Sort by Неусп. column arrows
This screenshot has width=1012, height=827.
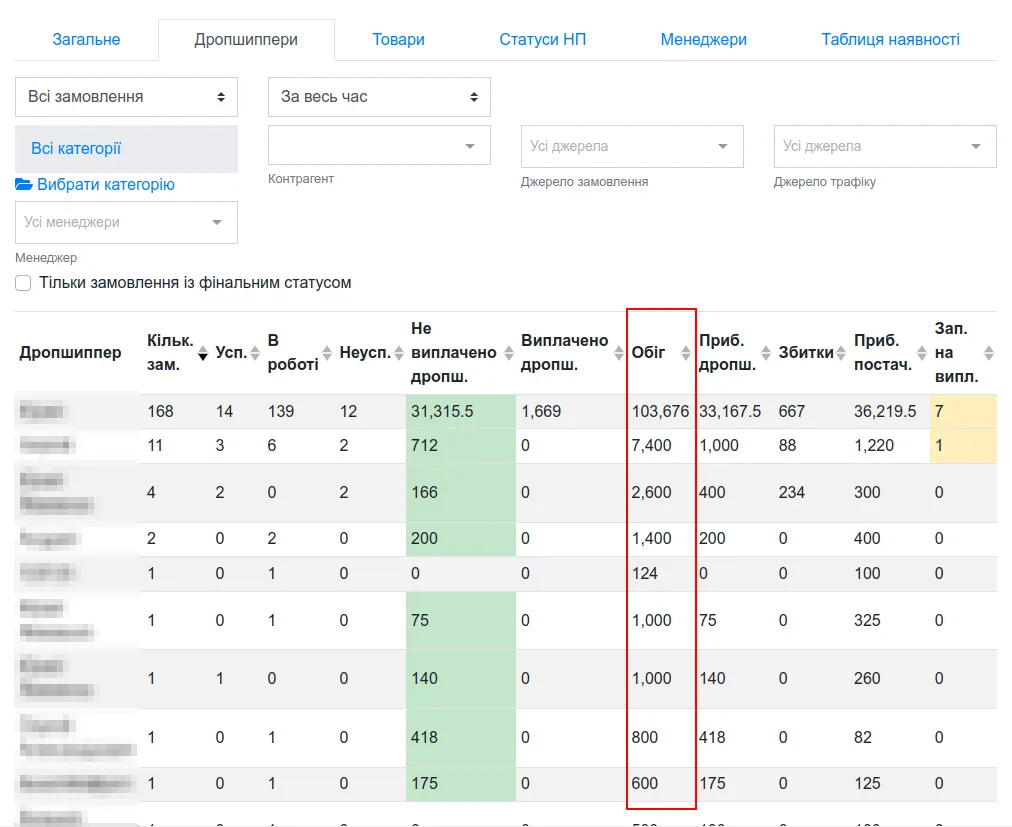[399, 353]
